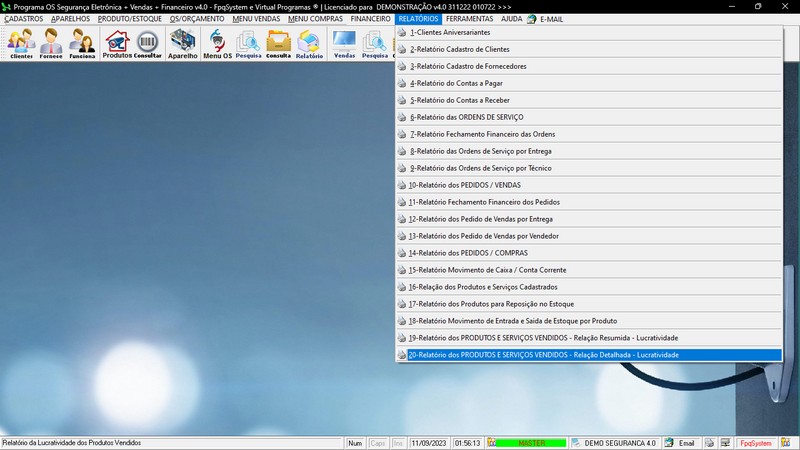Screen dimensions: 800x450
Task: Collapse the open RELATÓRIOS menu
Action: point(418,19)
